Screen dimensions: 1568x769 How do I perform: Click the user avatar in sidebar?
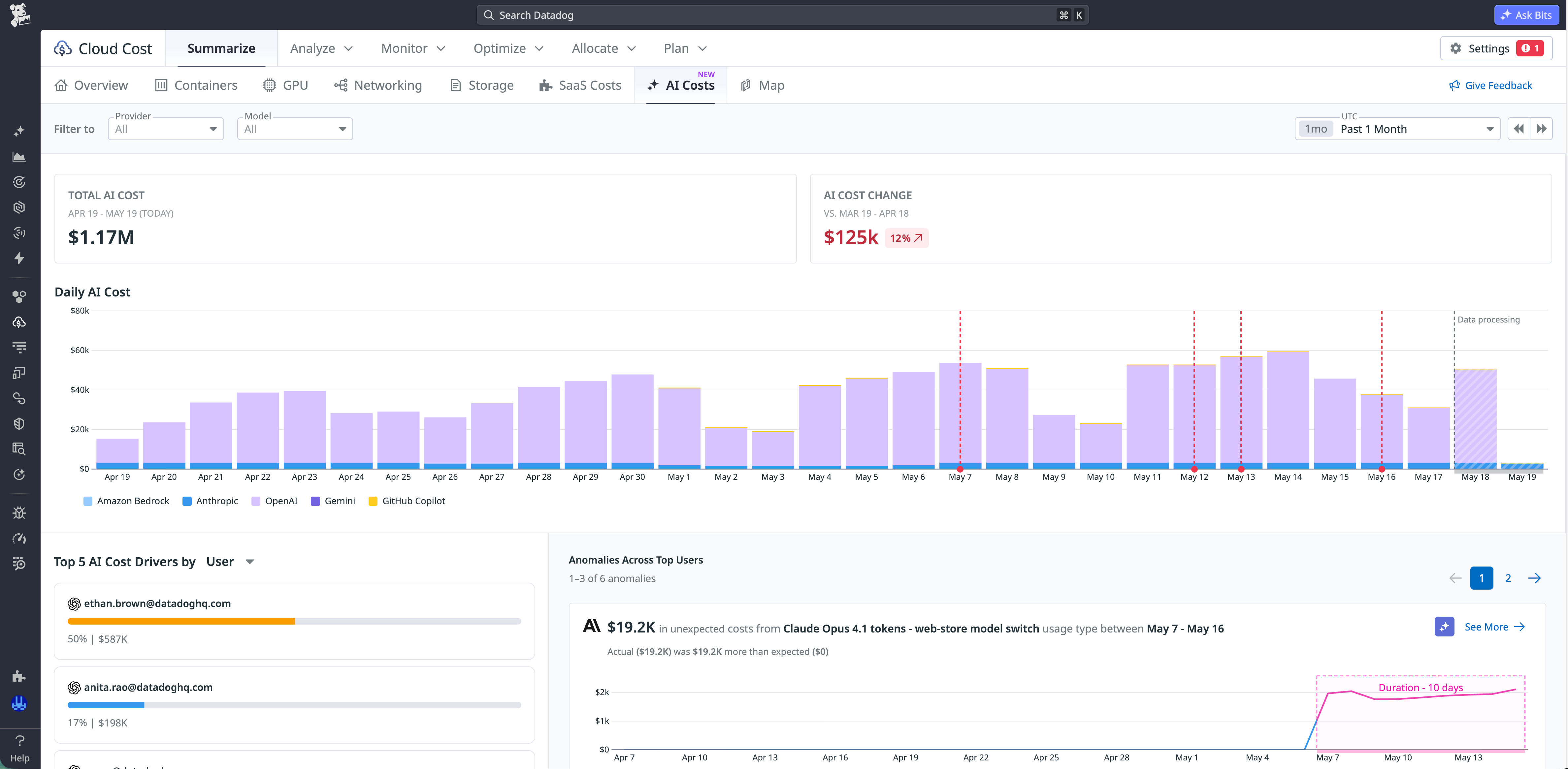tap(19, 703)
